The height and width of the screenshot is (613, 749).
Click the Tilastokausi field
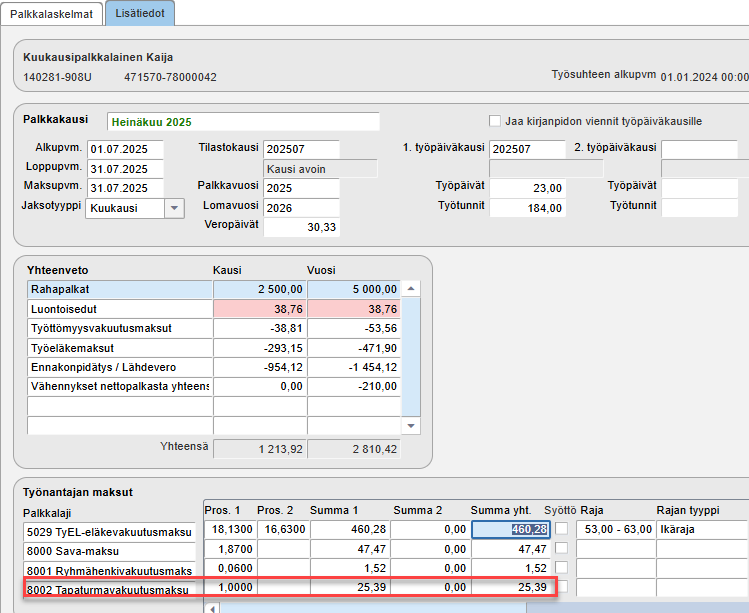click(301, 149)
